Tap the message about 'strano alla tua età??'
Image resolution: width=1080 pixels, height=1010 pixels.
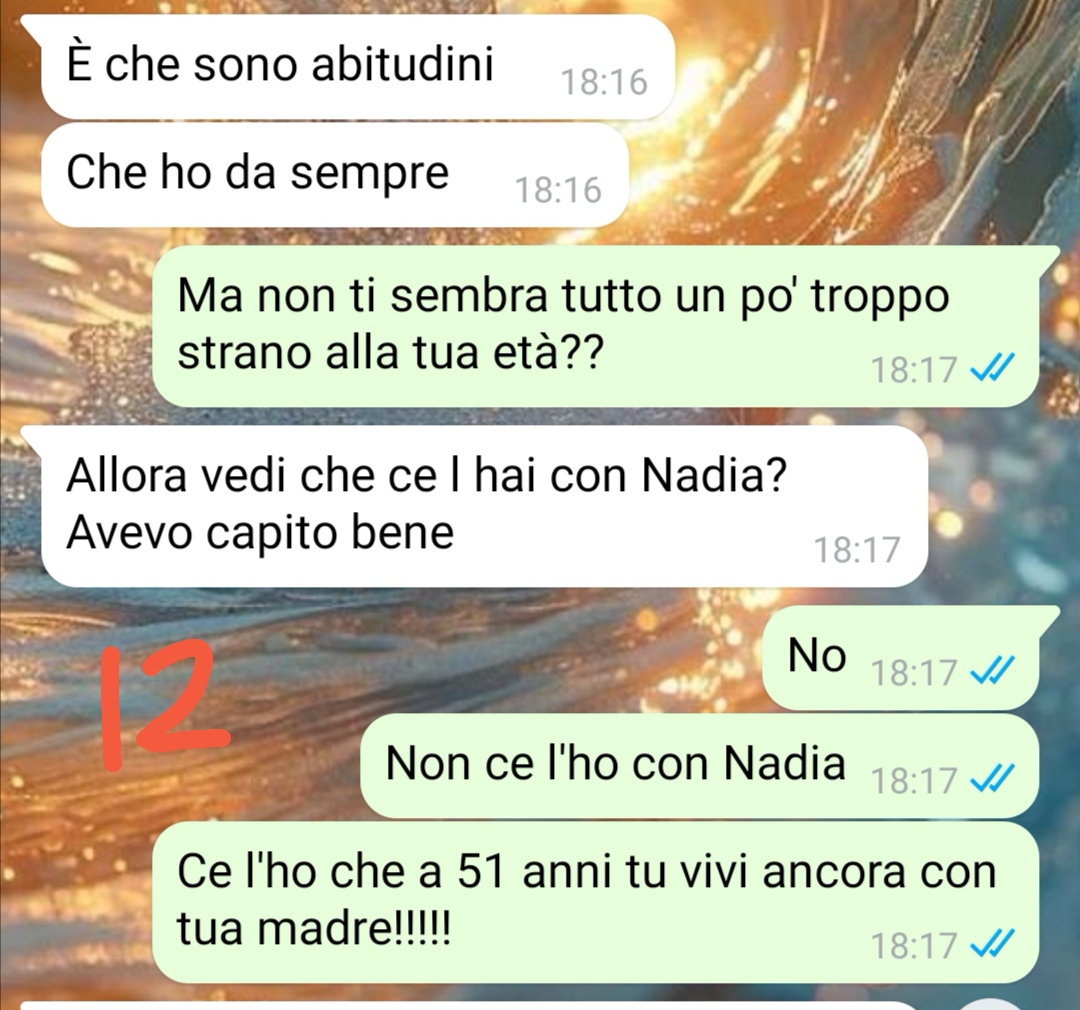tap(596, 326)
